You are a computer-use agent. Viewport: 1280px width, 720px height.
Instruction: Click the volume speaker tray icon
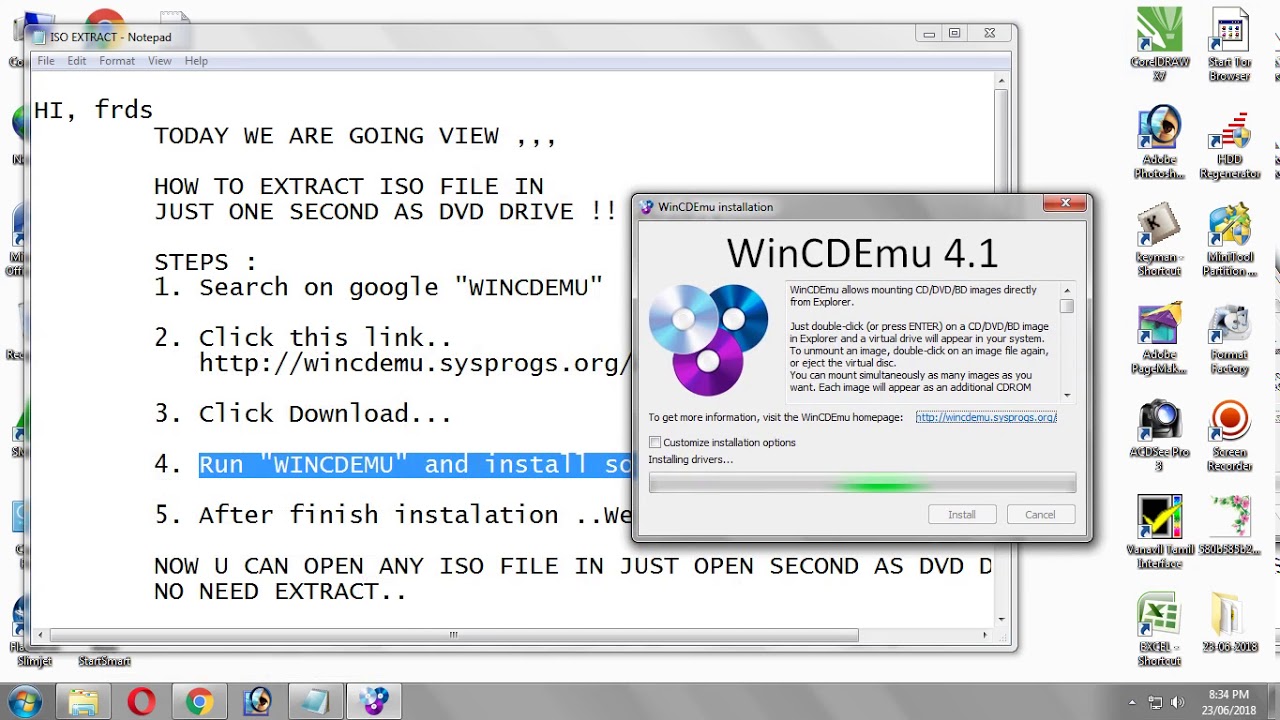click(1177, 702)
